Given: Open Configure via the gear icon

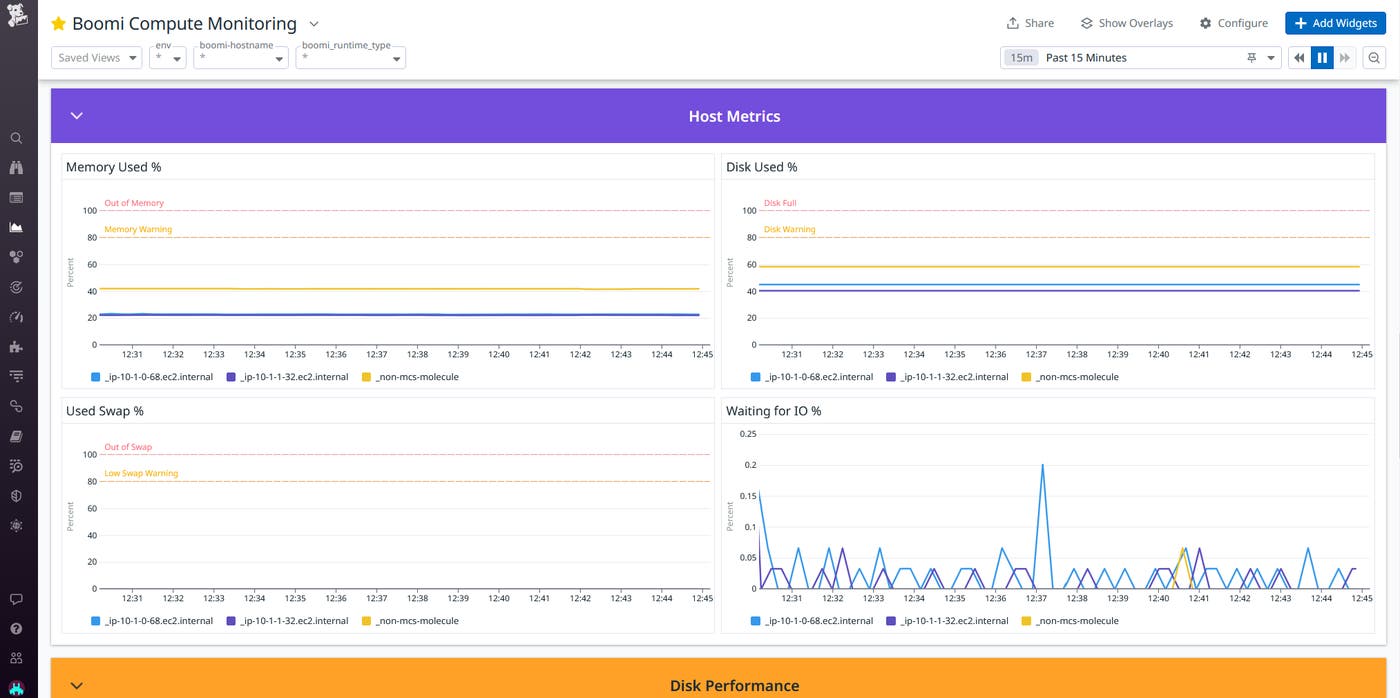Looking at the screenshot, I should (1233, 22).
